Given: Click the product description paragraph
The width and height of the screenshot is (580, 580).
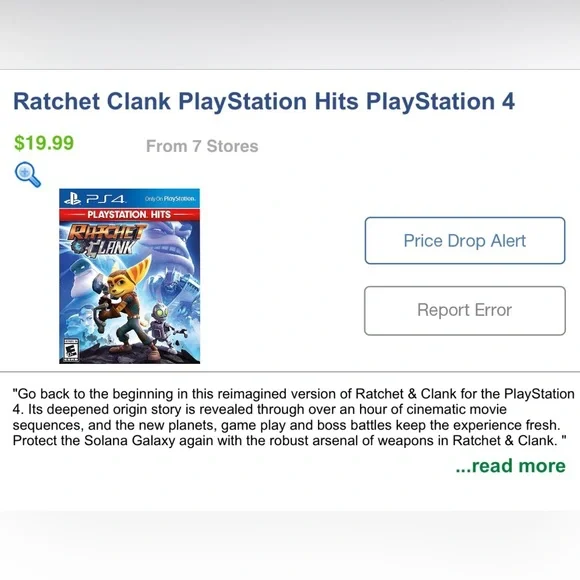Looking at the screenshot, I should 293,417.
